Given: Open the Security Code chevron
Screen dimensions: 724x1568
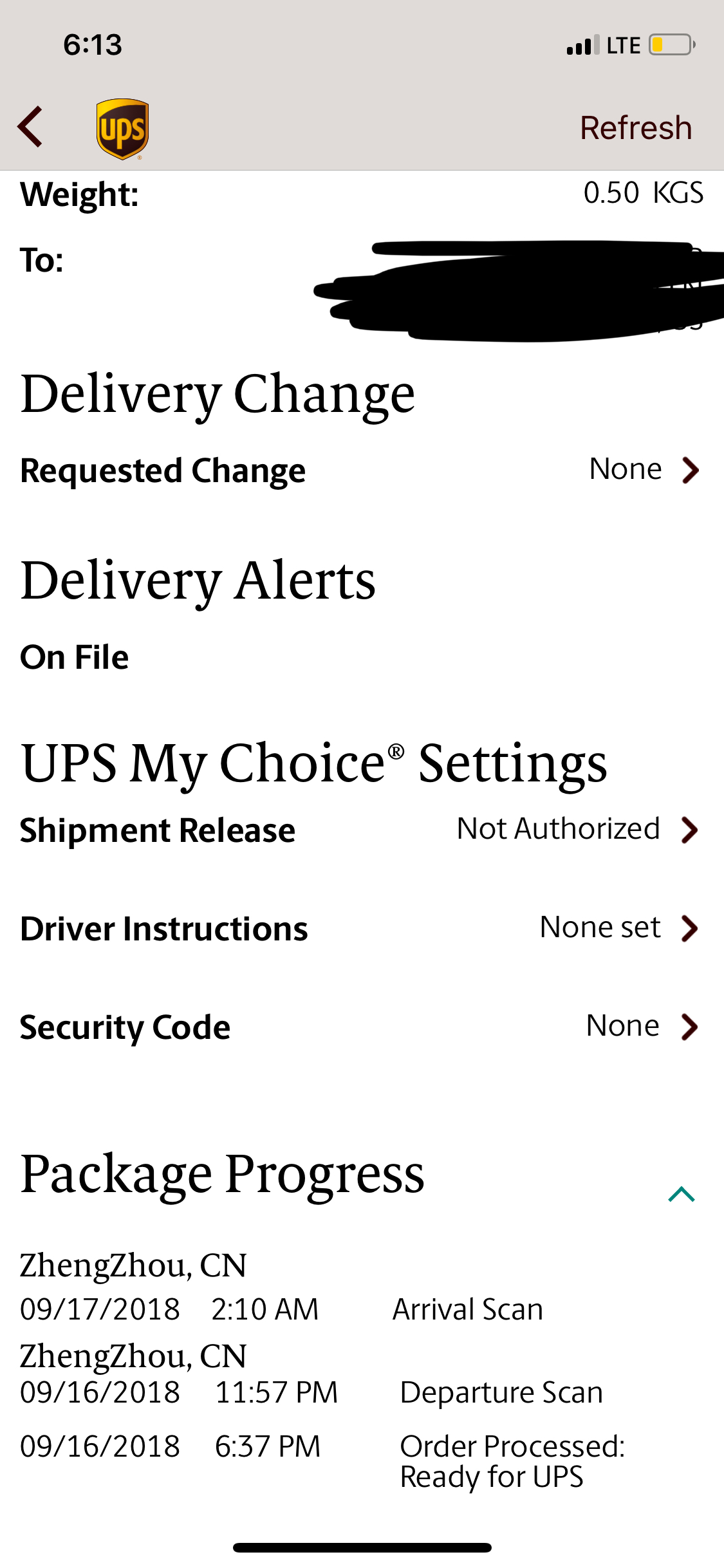Looking at the screenshot, I should (x=690, y=1027).
